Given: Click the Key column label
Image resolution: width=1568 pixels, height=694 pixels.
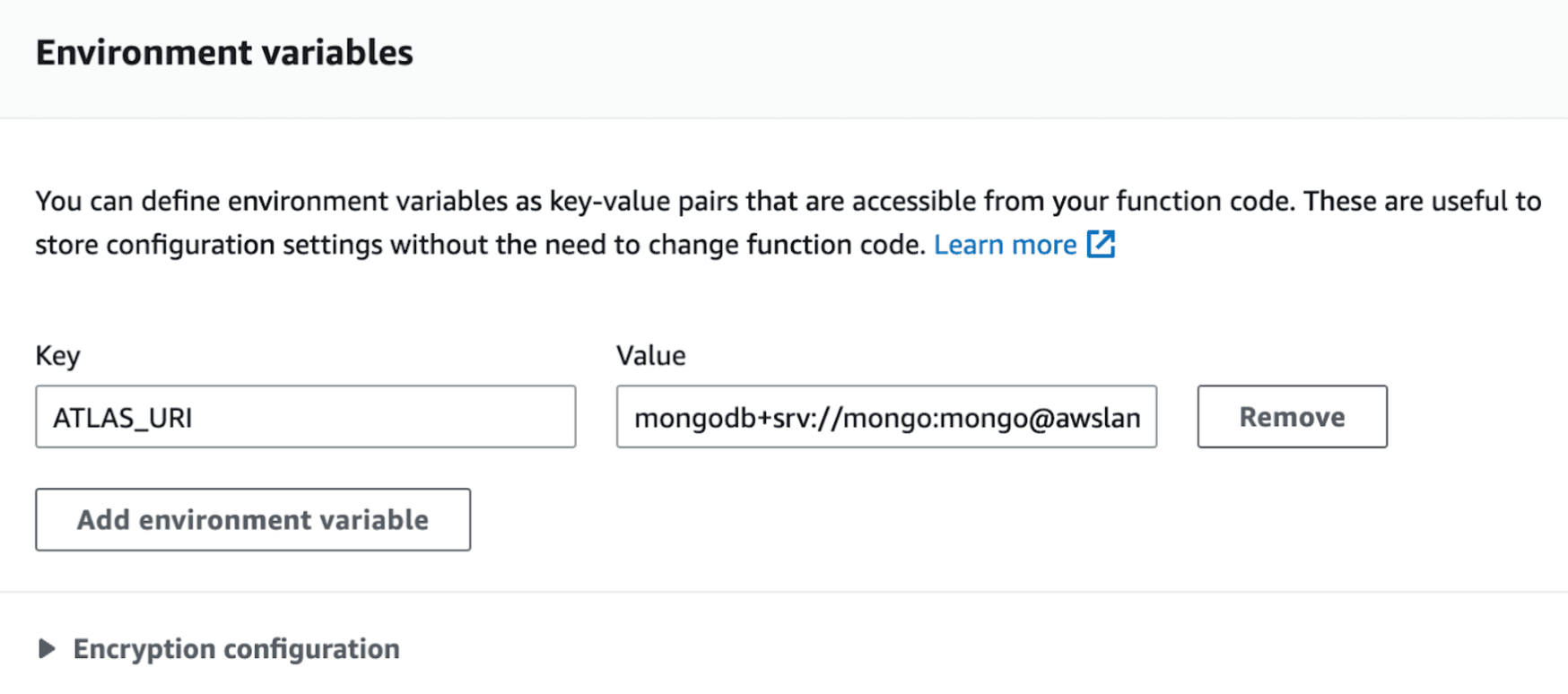Looking at the screenshot, I should click(57, 356).
